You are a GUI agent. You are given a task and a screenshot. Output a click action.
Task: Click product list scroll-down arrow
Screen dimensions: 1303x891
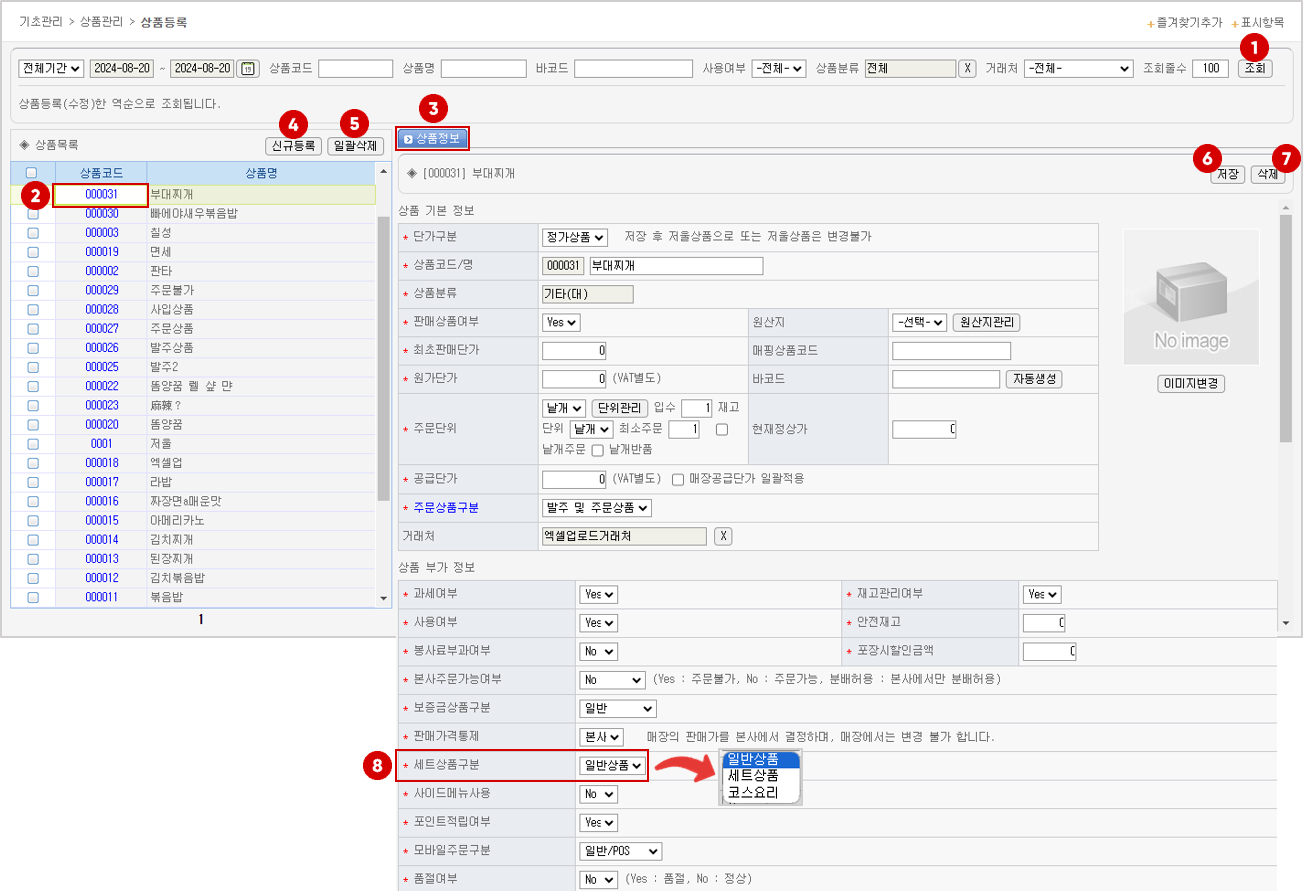(383, 598)
